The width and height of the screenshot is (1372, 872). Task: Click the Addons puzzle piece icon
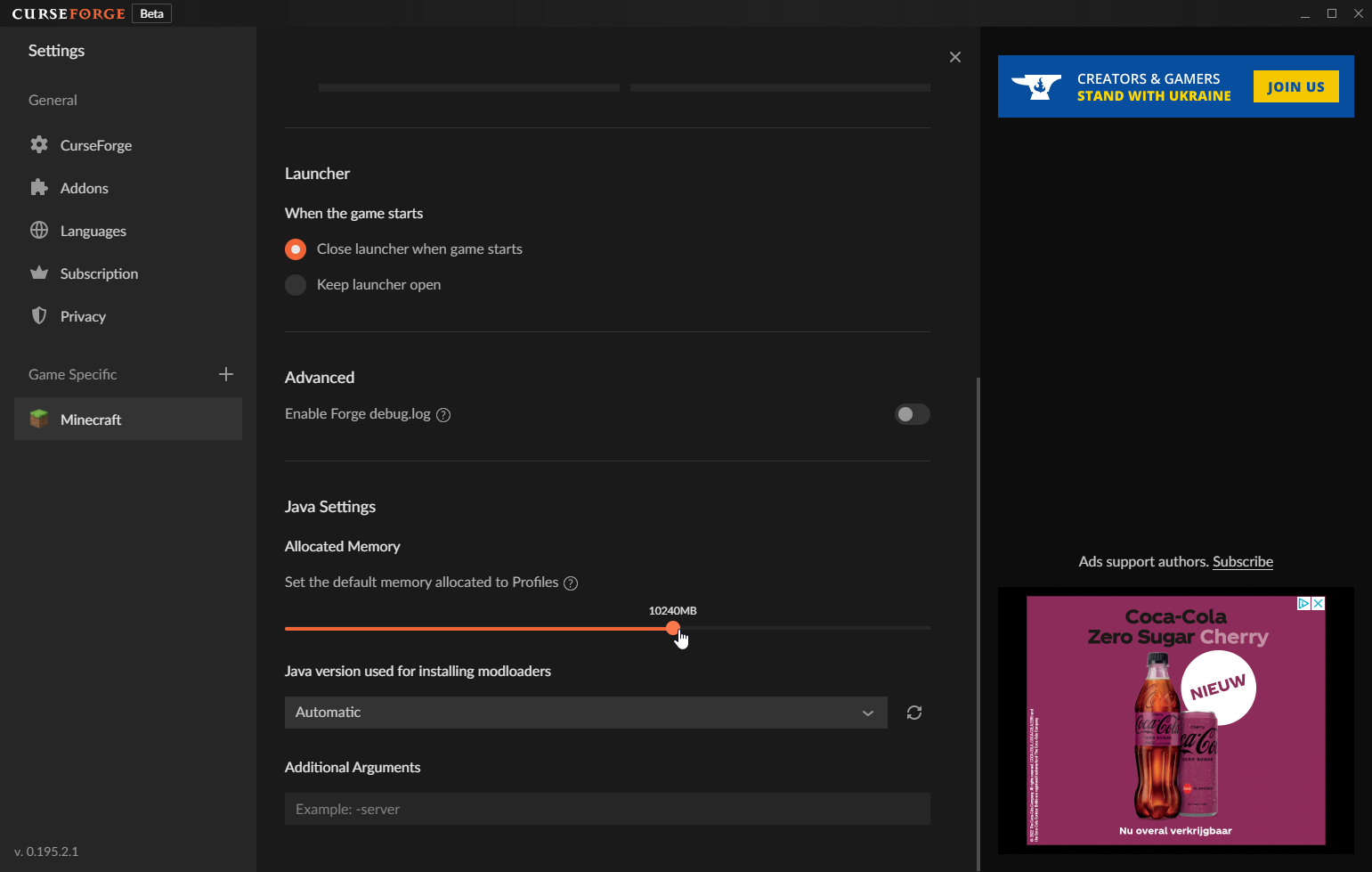pyautogui.click(x=39, y=187)
